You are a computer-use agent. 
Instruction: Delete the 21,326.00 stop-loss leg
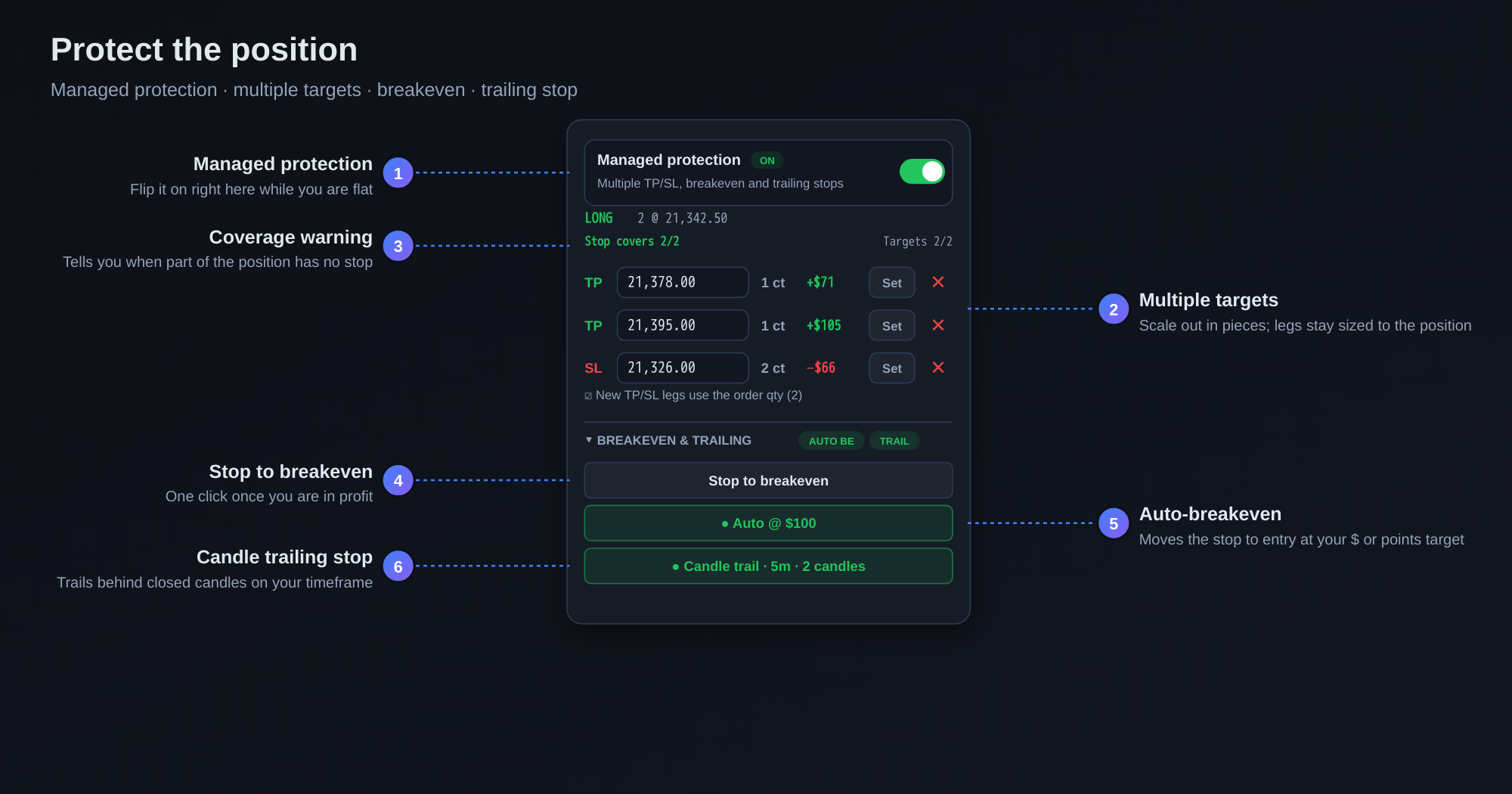click(x=938, y=368)
